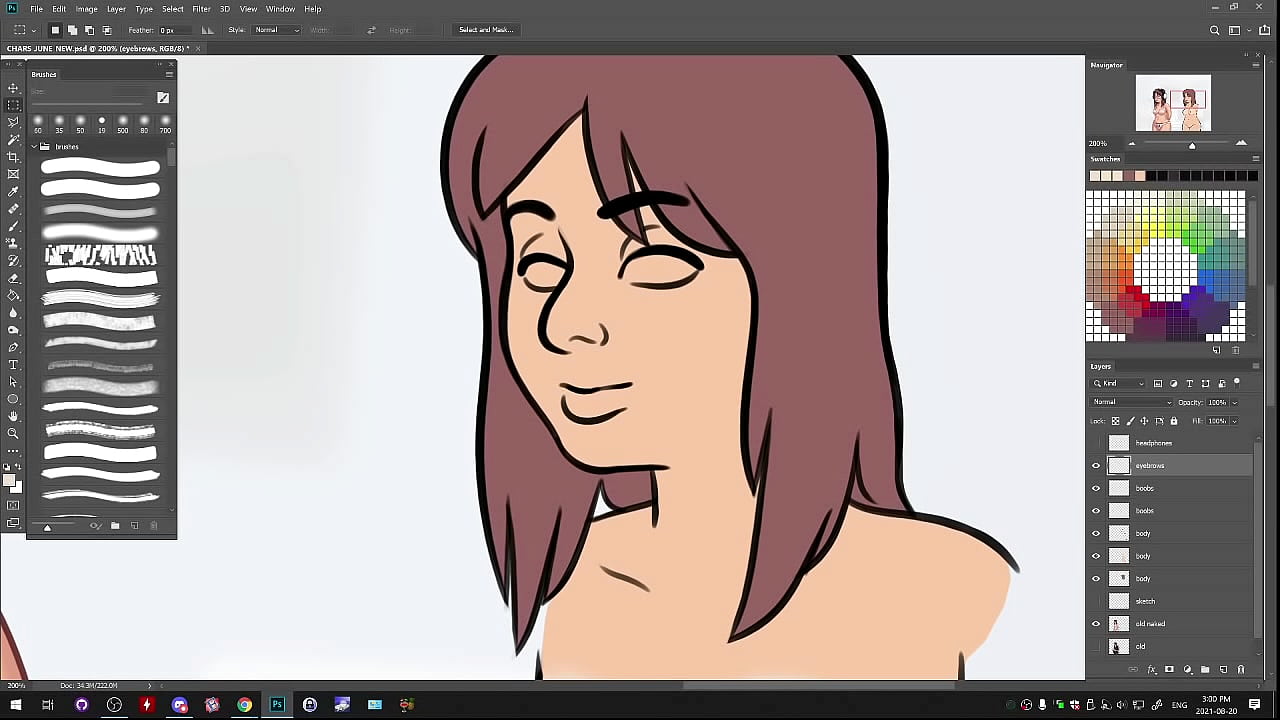1280x720 pixels.
Task: Select the Hand tool
Action: tap(13, 416)
